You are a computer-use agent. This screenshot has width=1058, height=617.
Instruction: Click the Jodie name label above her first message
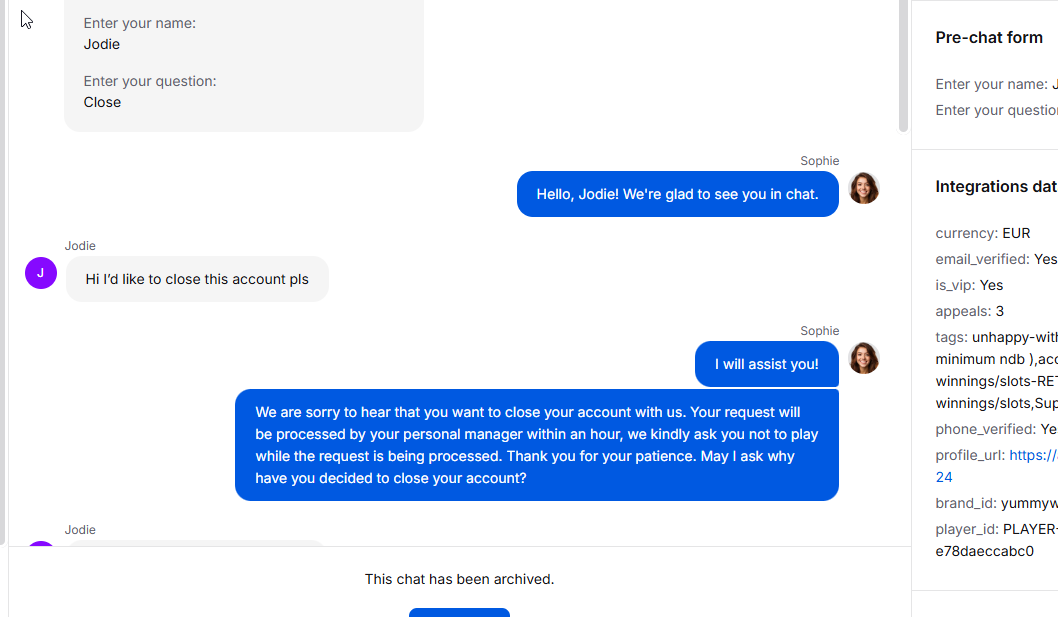(80, 246)
